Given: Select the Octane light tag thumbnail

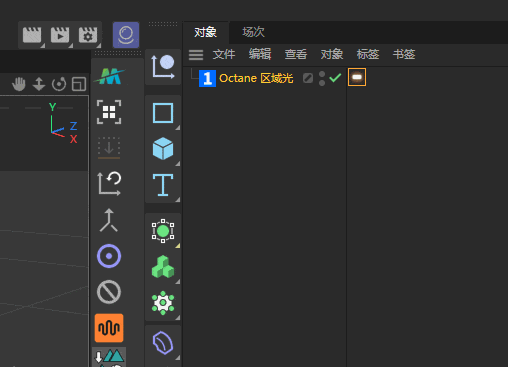Looking at the screenshot, I should coord(357,77).
